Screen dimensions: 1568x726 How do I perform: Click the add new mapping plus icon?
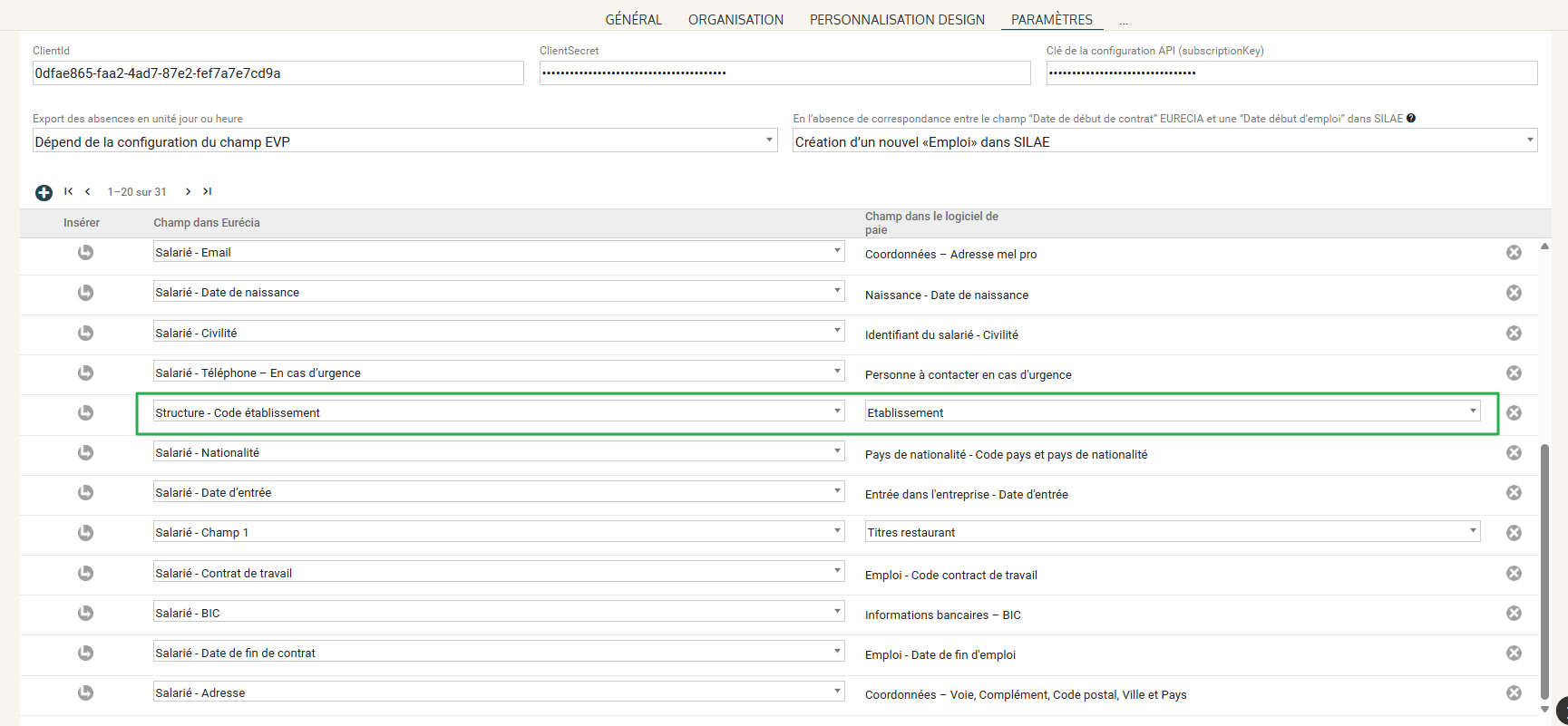tap(44, 192)
